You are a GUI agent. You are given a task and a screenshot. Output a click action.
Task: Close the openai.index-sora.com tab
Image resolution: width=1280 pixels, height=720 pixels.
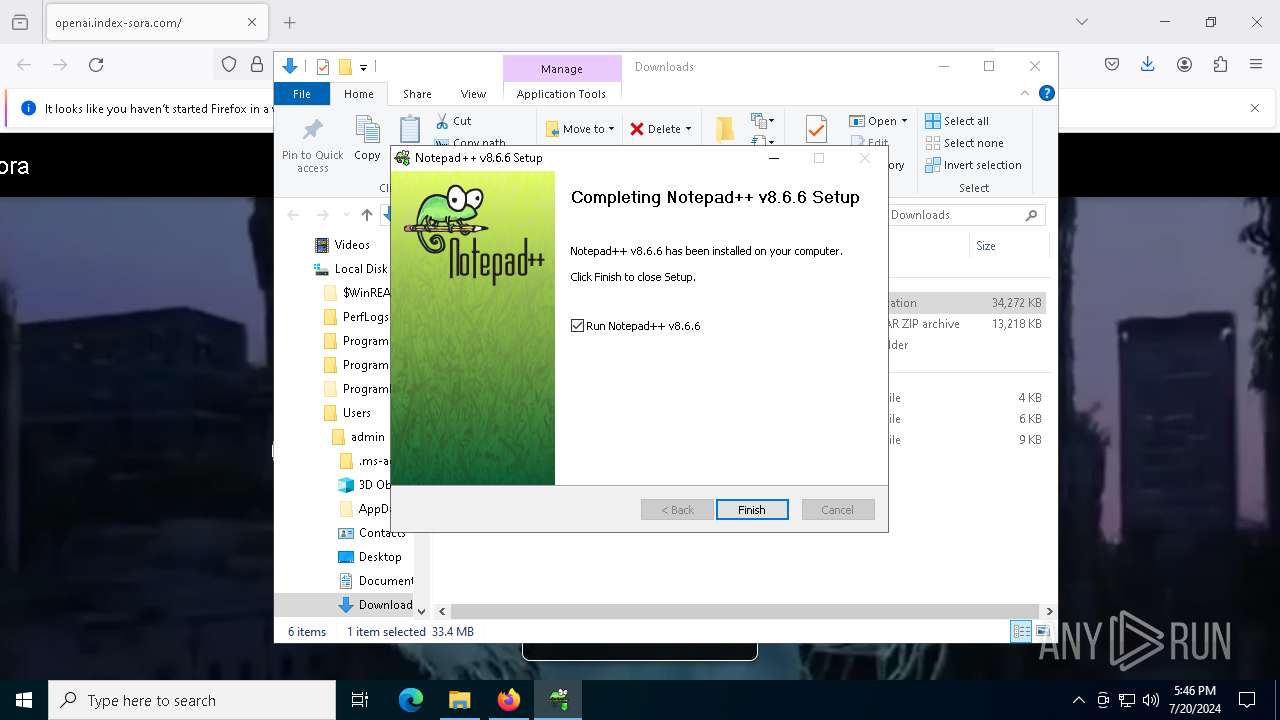pyautogui.click(x=252, y=22)
